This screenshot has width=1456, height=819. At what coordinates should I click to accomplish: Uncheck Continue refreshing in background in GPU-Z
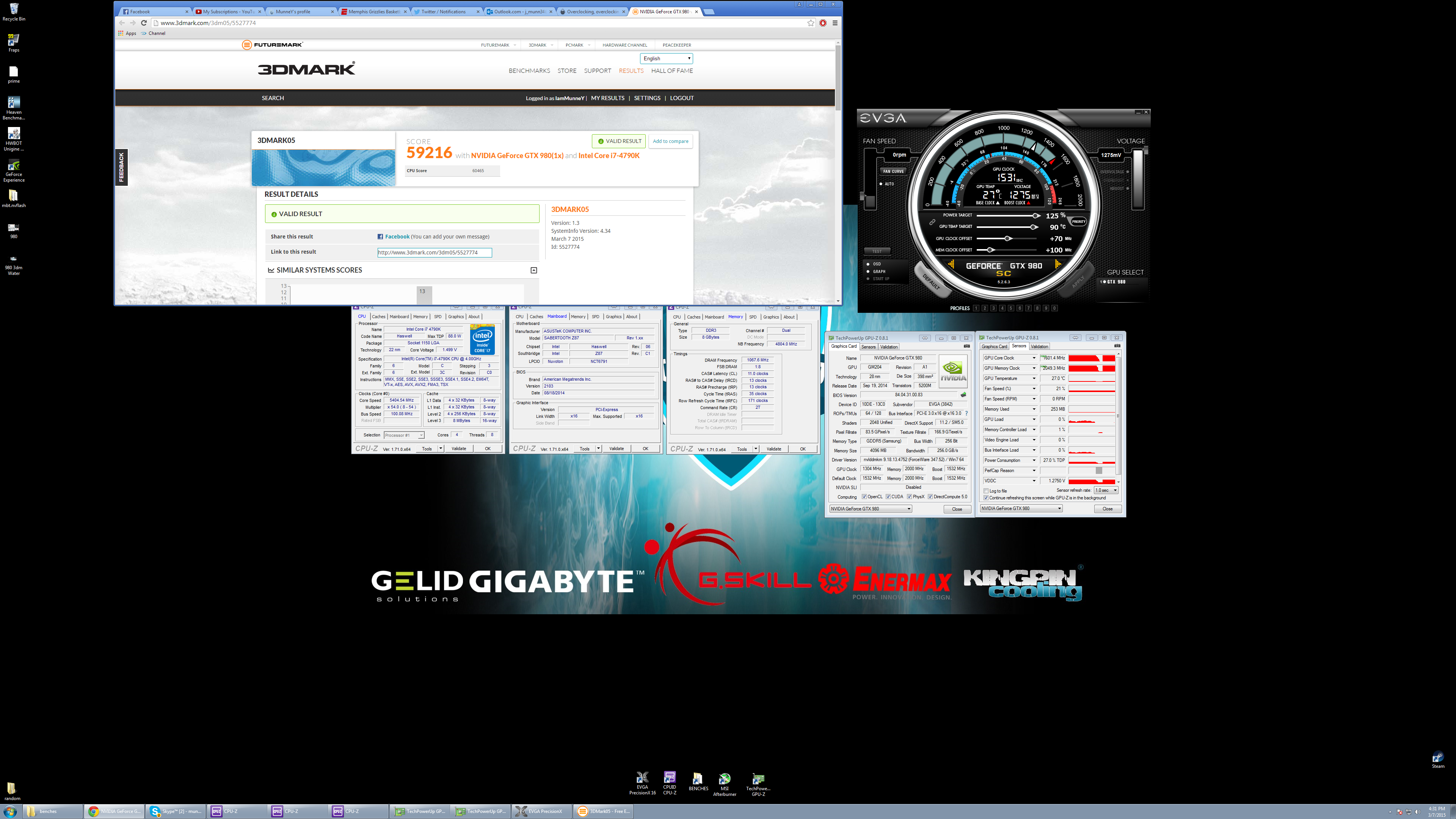[x=986, y=498]
